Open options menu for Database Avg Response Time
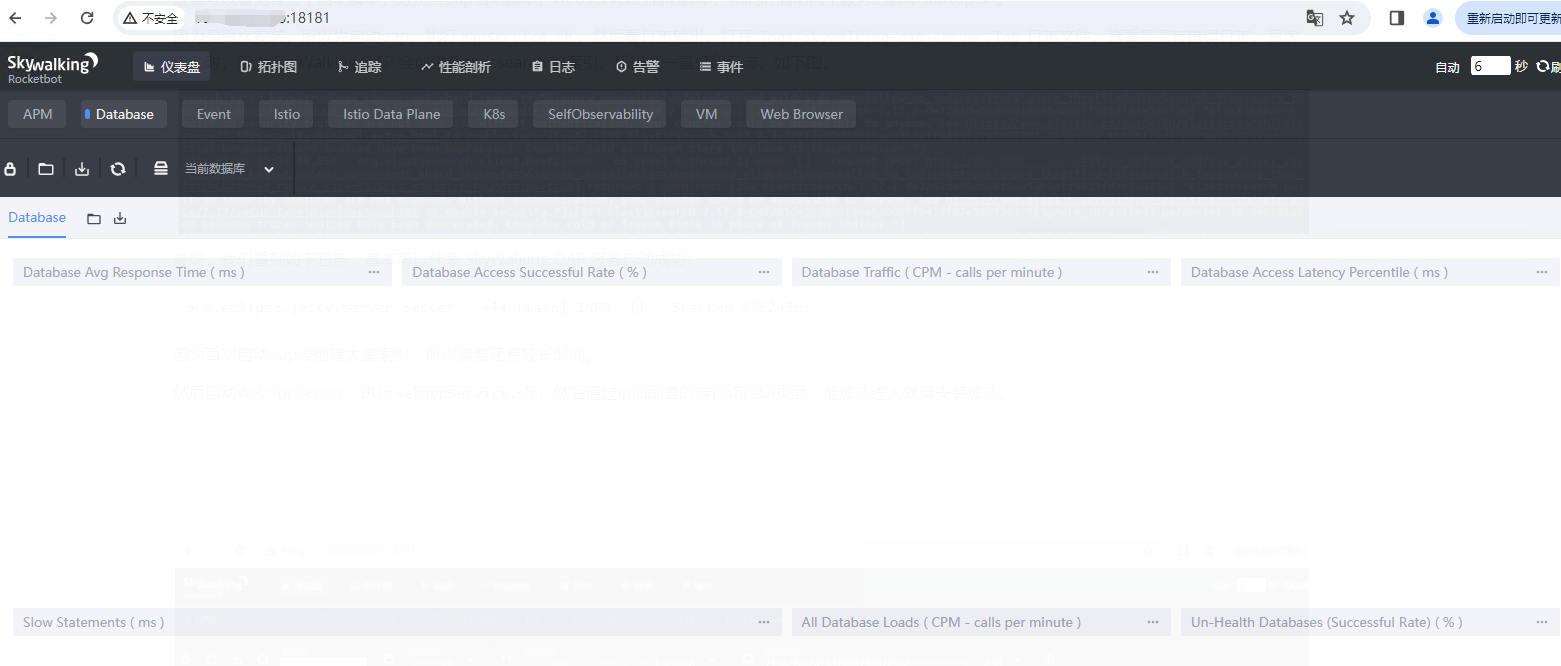The image size is (1561, 666). tap(374, 272)
